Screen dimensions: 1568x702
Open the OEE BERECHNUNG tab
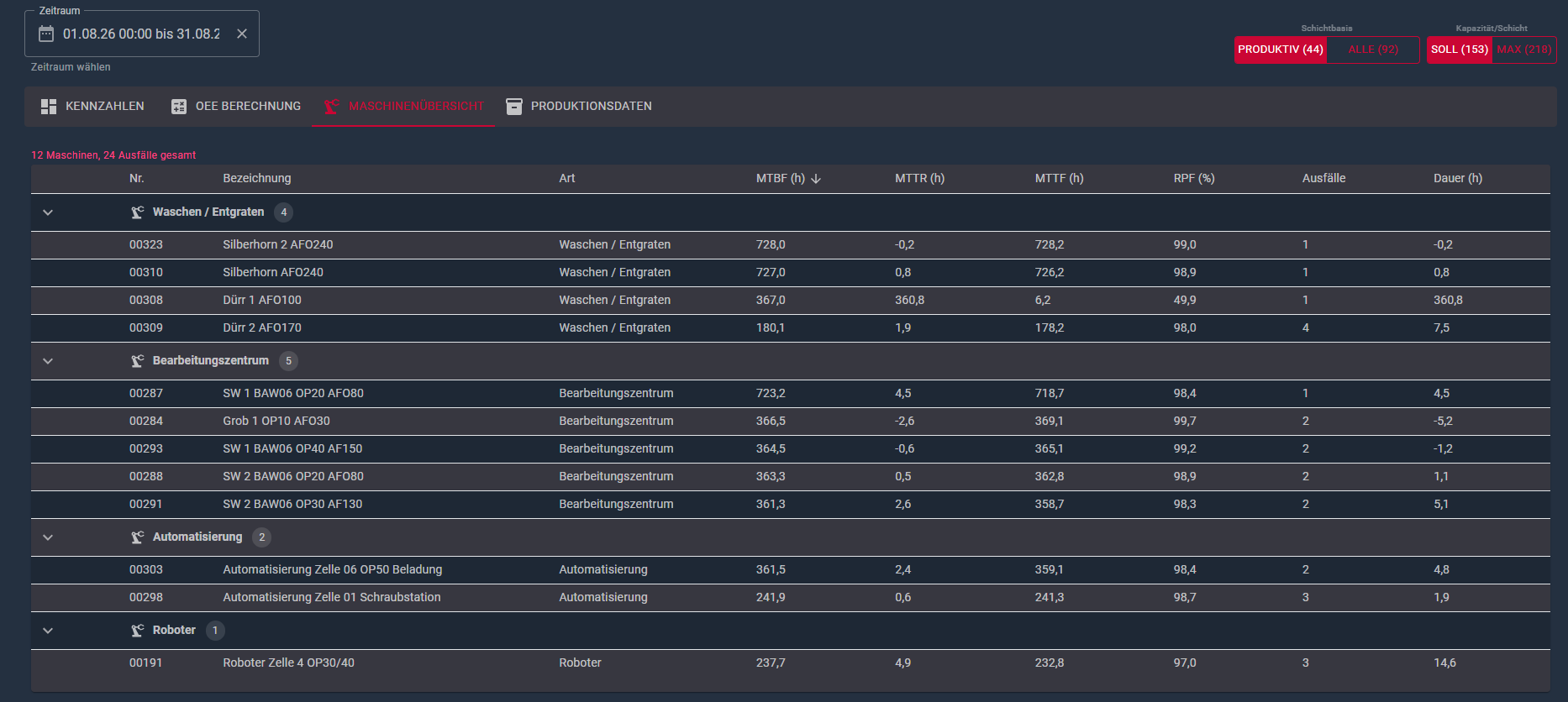[x=236, y=107]
